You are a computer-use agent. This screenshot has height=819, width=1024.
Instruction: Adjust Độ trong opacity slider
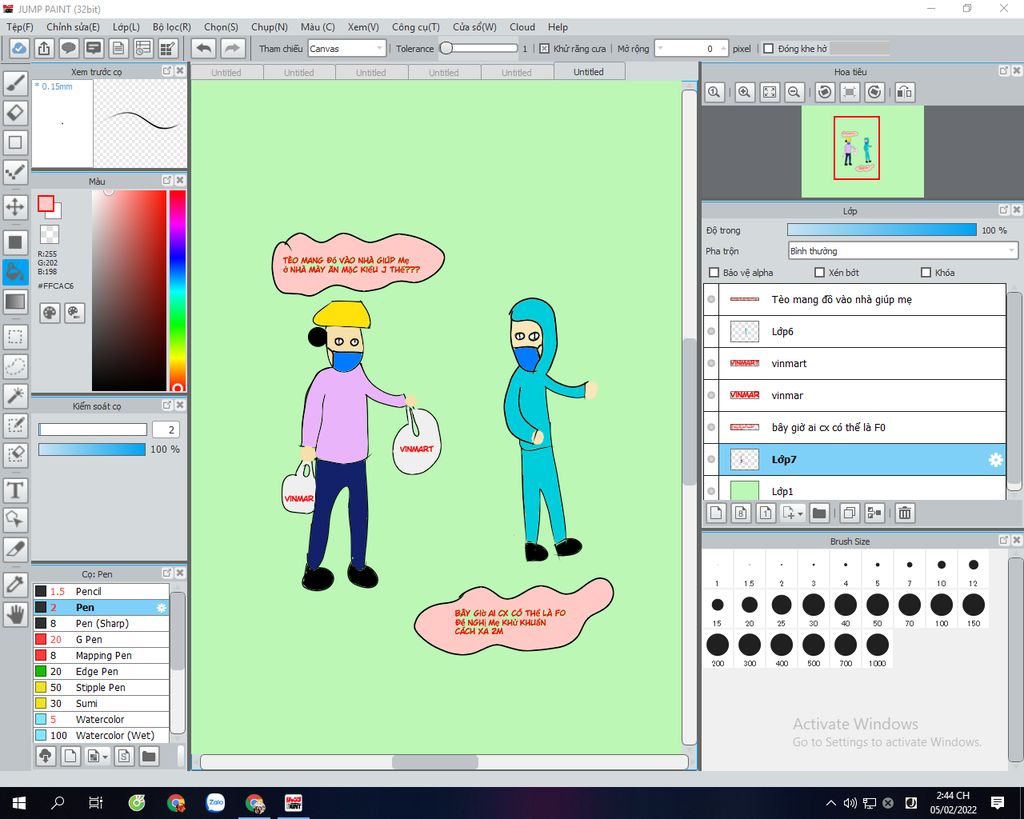tap(882, 230)
